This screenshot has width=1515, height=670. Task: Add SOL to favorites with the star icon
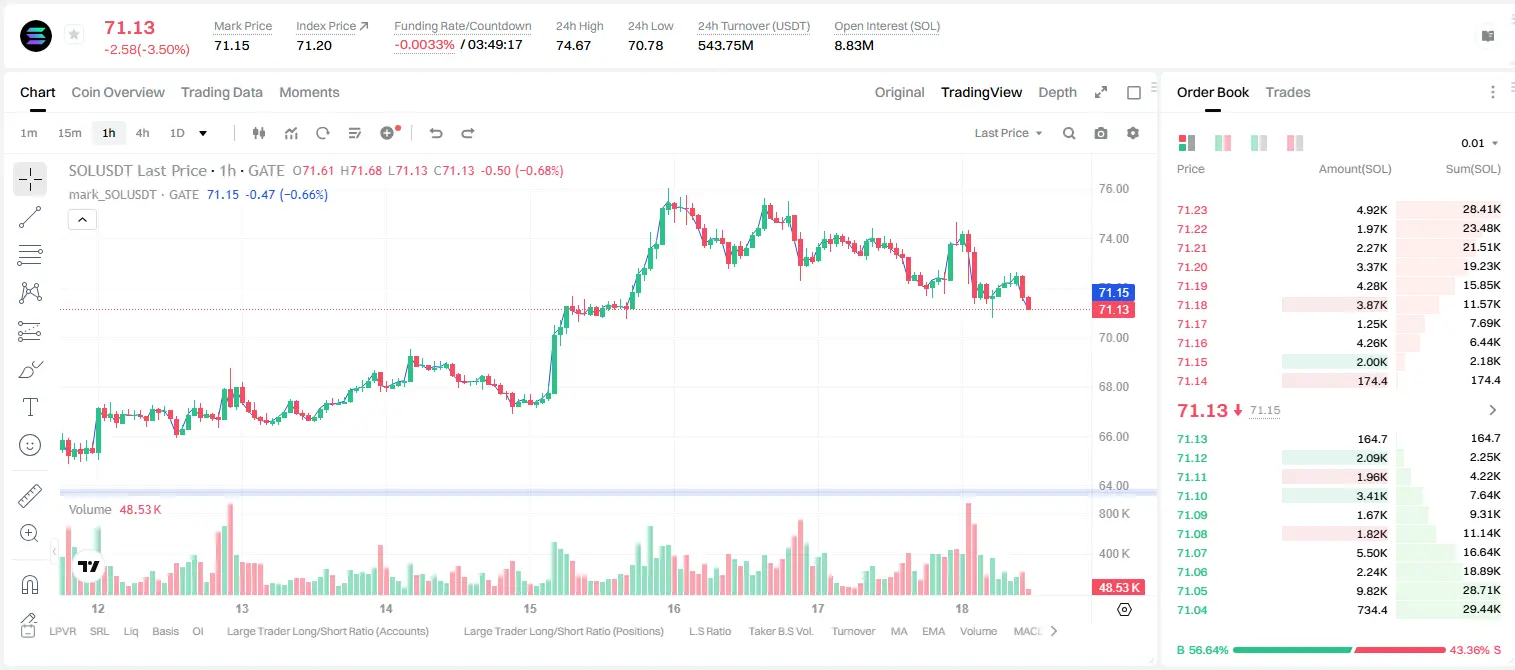tap(74, 35)
